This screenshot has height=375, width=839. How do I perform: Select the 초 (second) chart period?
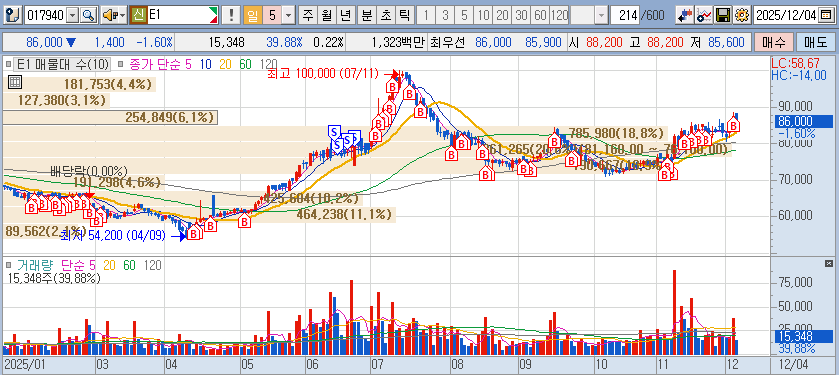coord(385,15)
